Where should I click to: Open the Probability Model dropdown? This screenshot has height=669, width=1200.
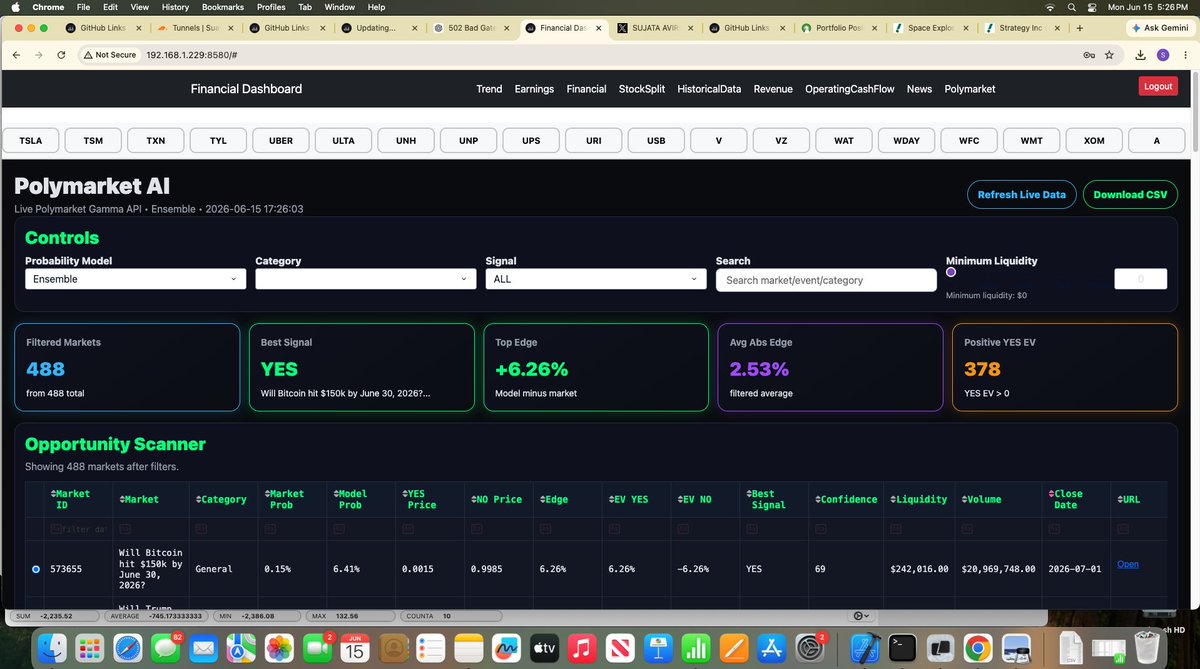click(x=135, y=279)
